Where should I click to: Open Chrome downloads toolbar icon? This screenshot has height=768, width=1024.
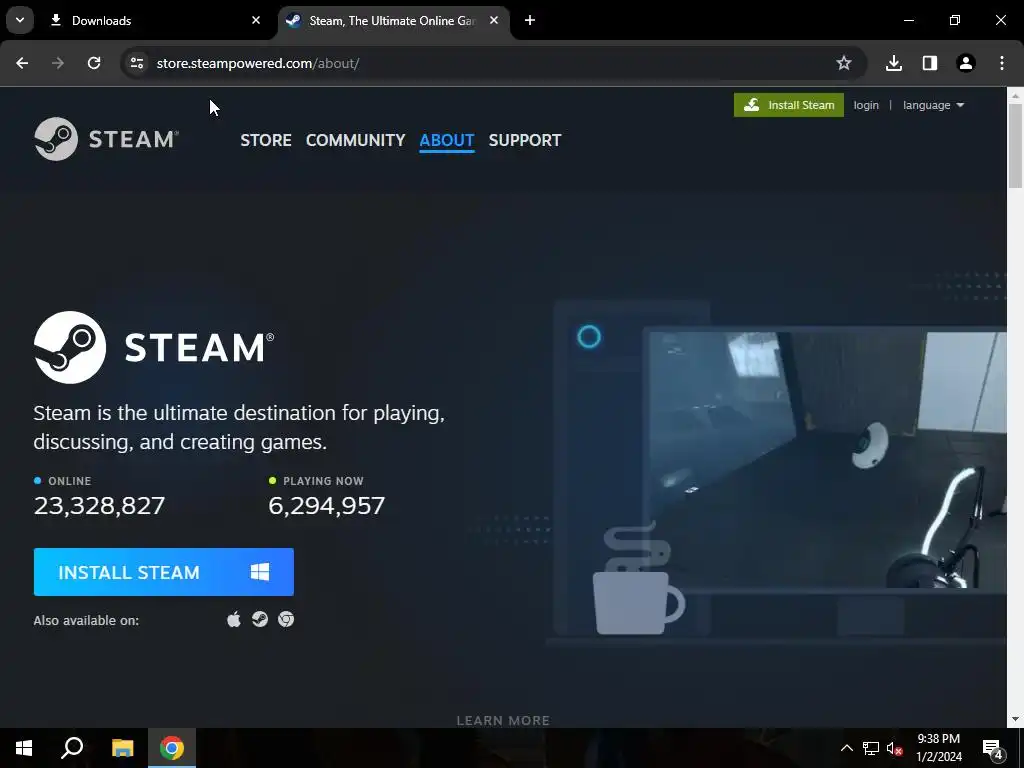pos(894,63)
